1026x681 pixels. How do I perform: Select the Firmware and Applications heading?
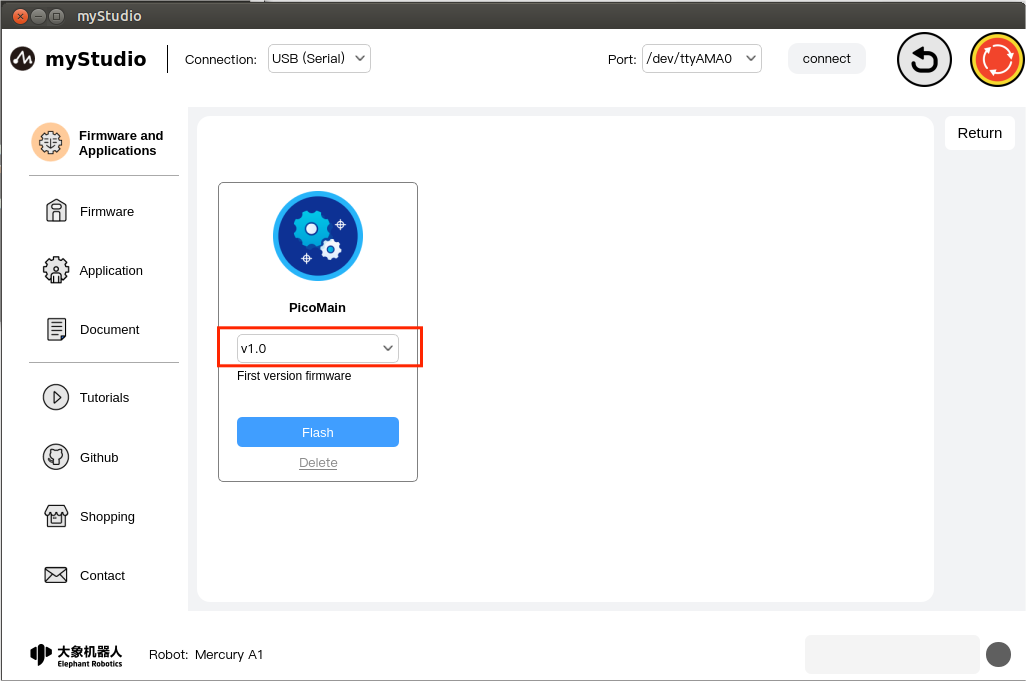coord(121,143)
